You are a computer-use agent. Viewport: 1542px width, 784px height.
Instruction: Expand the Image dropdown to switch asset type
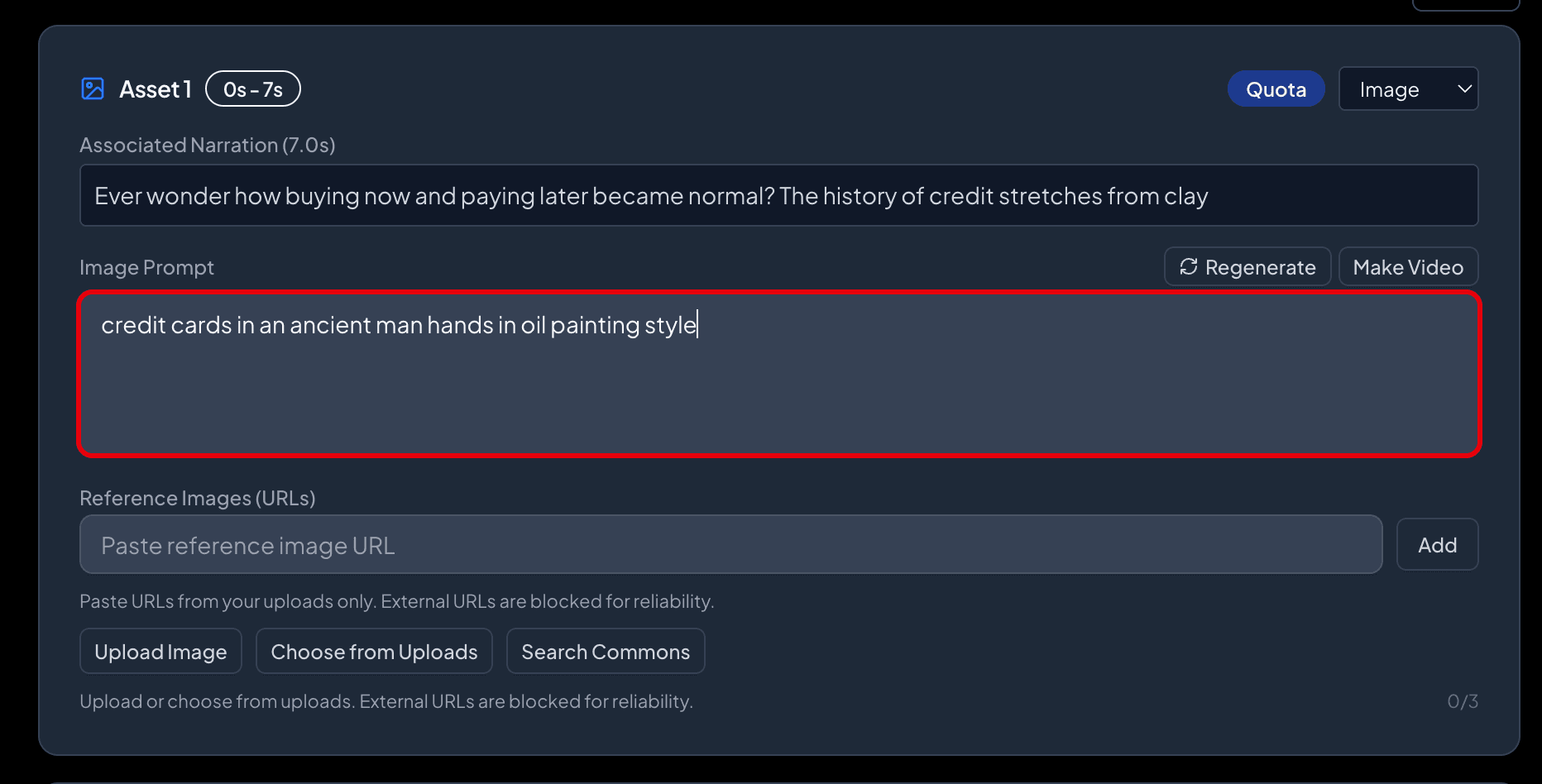point(1406,88)
